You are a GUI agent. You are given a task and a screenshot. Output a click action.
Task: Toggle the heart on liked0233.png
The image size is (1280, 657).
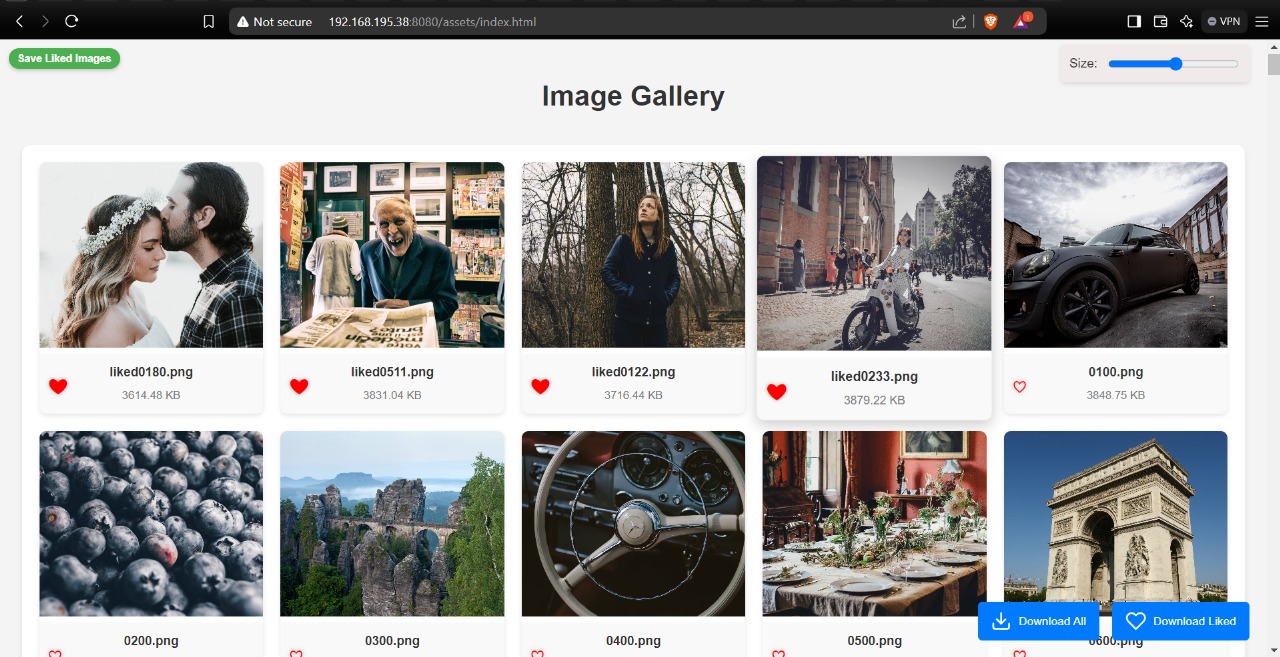click(776, 391)
